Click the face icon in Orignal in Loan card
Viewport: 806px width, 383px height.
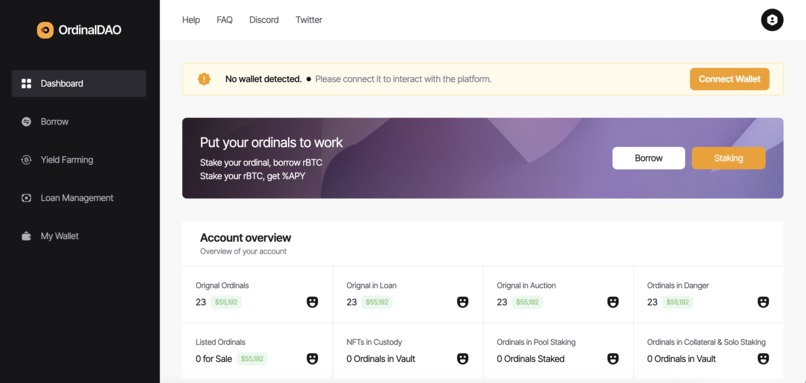[463, 302]
